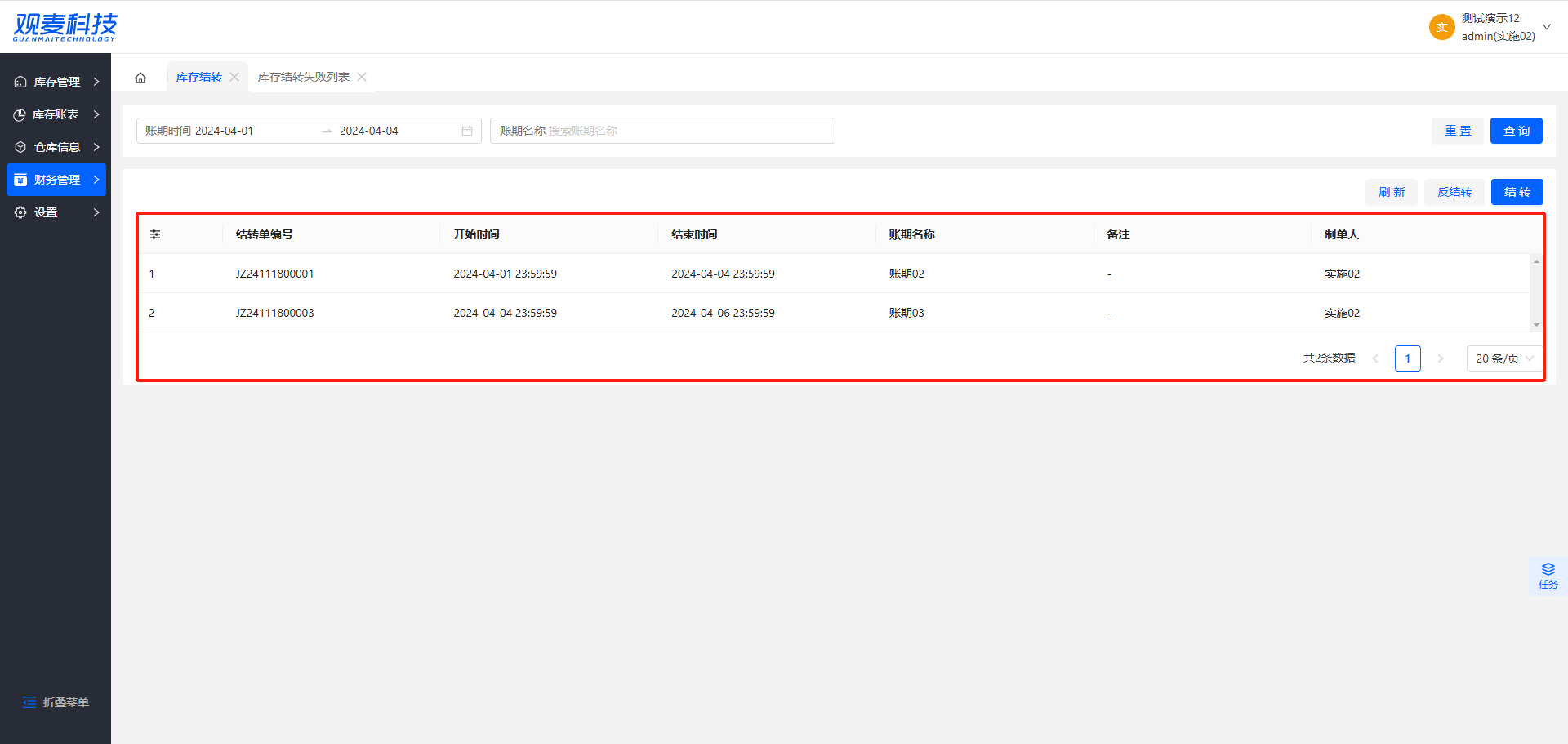Click the 重置 reset button
Image resolution: width=1568 pixels, height=744 pixels.
pyautogui.click(x=1458, y=131)
